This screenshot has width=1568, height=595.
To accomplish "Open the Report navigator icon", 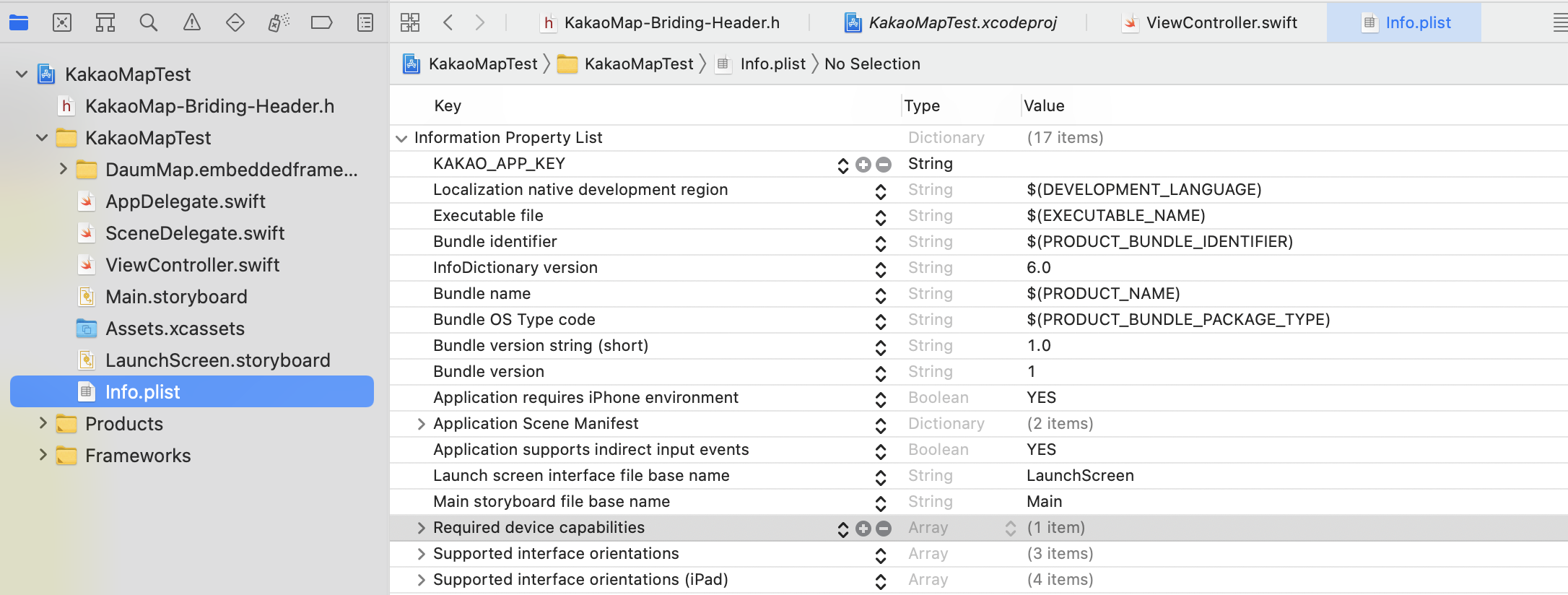I will click(365, 22).
